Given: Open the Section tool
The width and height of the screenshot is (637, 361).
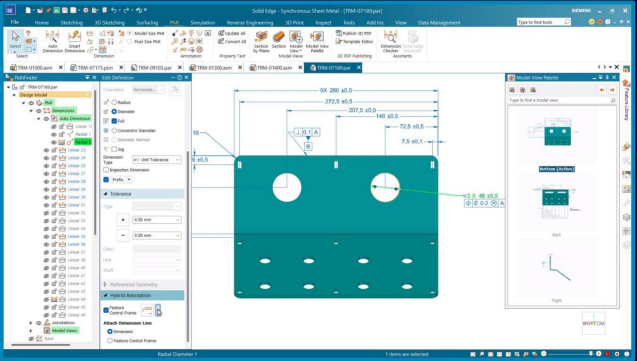Looking at the screenshot, I should (x=279, y=40).
